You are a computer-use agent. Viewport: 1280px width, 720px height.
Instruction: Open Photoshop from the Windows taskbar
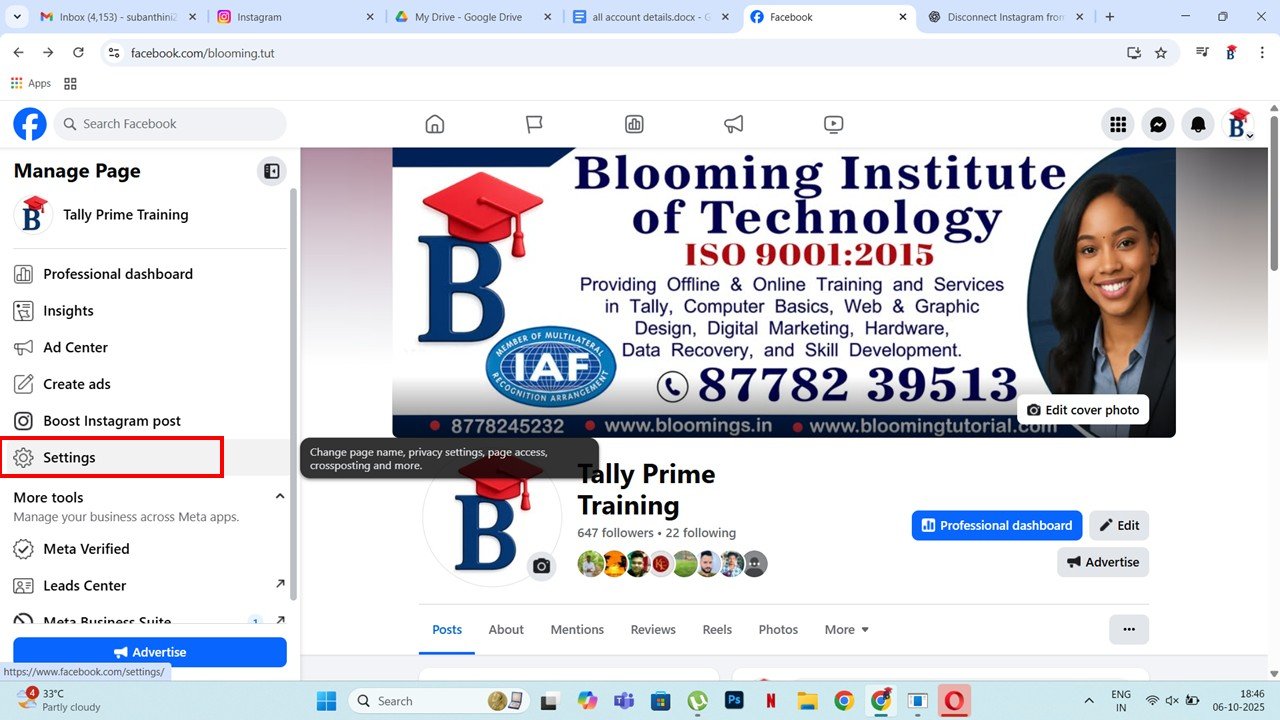pos(734,701)
